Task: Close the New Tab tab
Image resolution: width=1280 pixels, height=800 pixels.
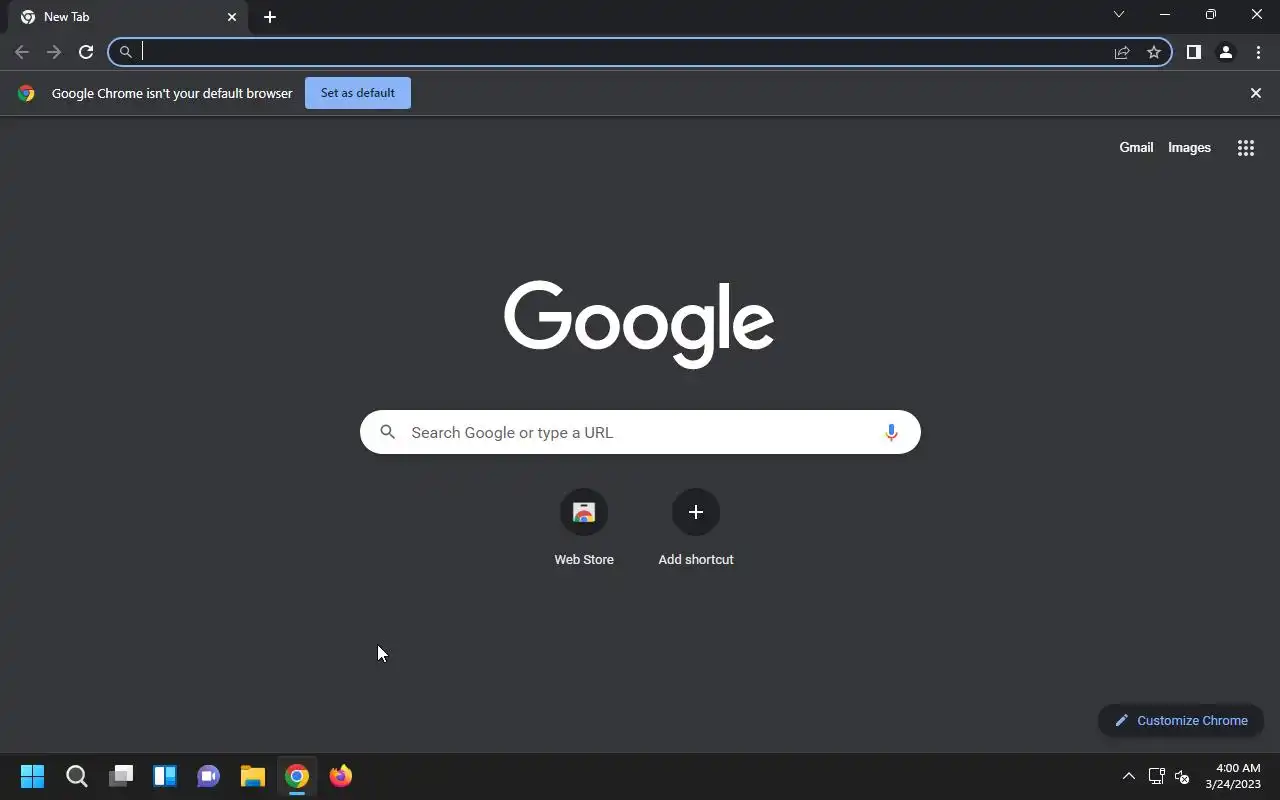Action: (x=232, y=17)
